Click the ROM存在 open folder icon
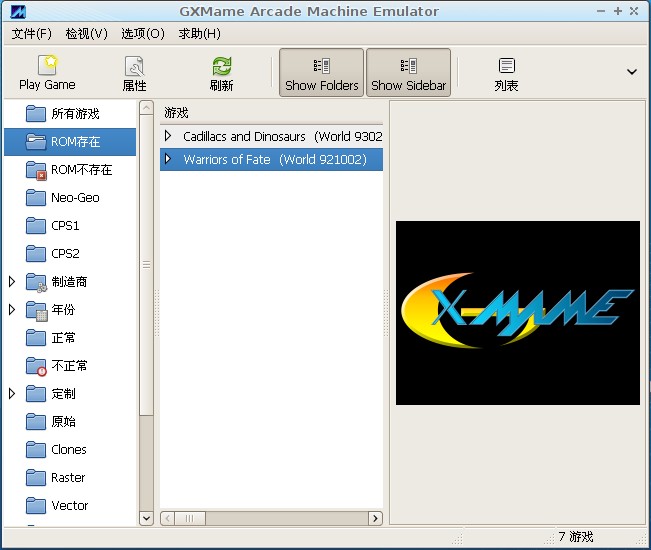 pyautogui.click(x=36, y=142)
